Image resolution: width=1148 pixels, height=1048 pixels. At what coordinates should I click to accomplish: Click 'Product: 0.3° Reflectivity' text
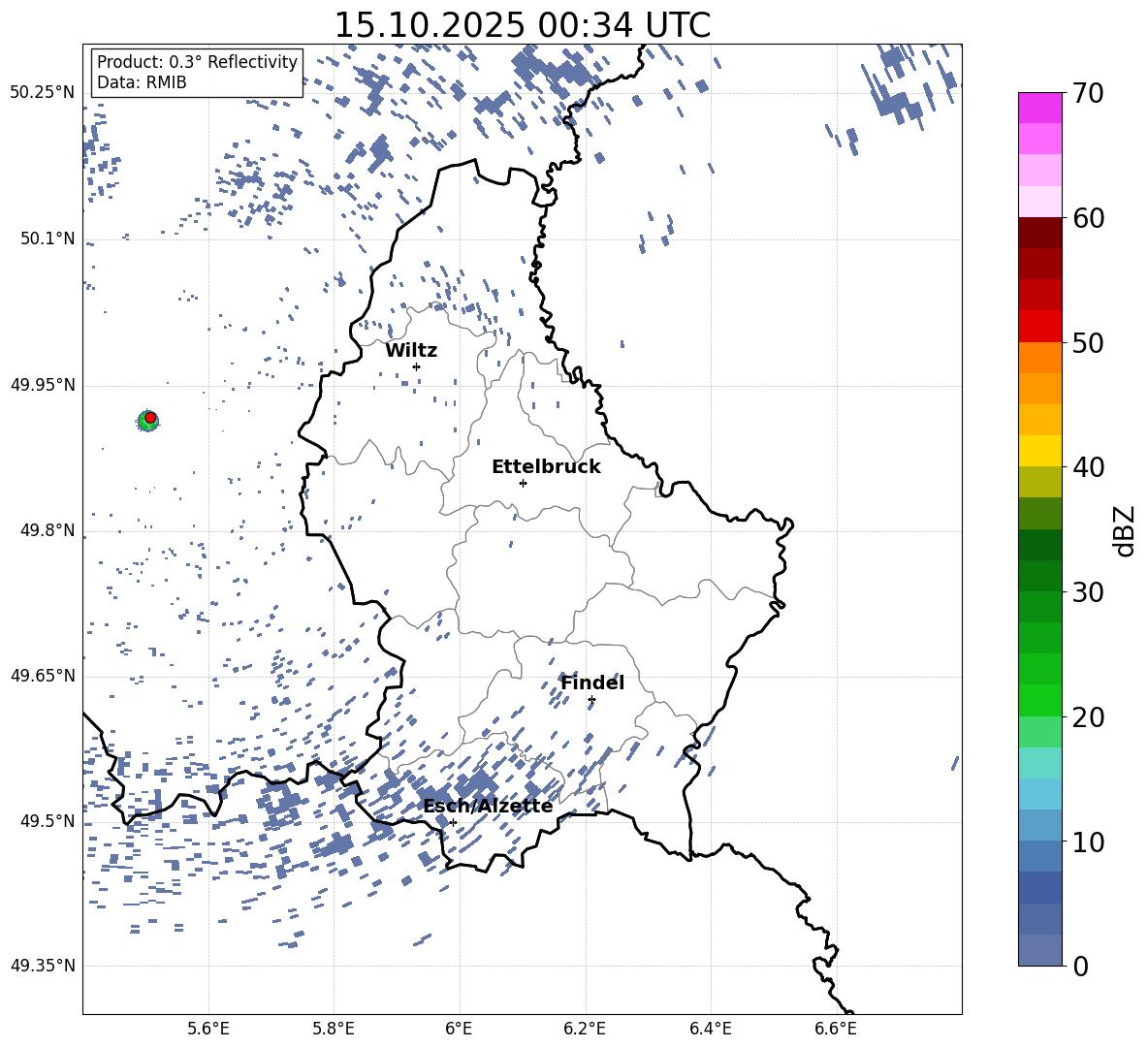197,62
